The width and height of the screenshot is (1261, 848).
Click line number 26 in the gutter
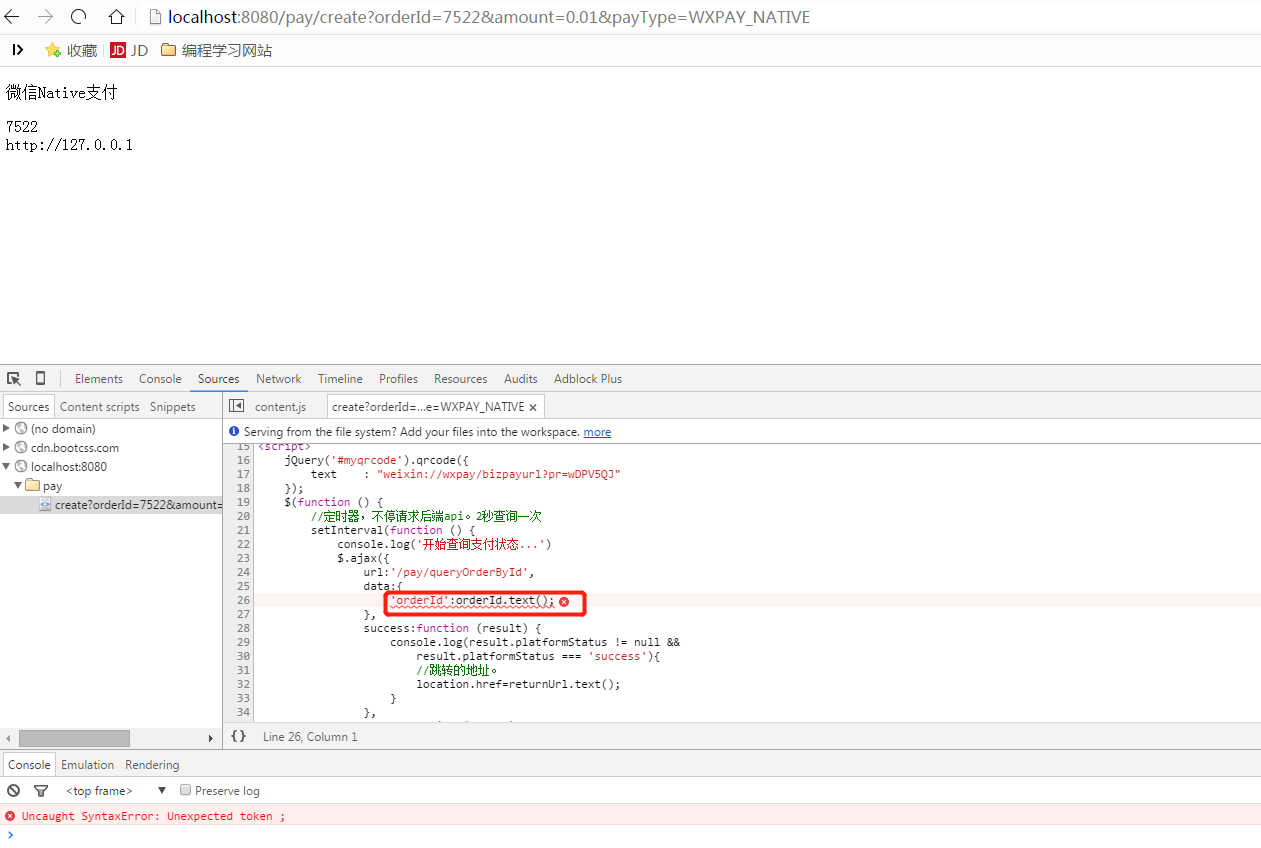click(x=243, y=600)
